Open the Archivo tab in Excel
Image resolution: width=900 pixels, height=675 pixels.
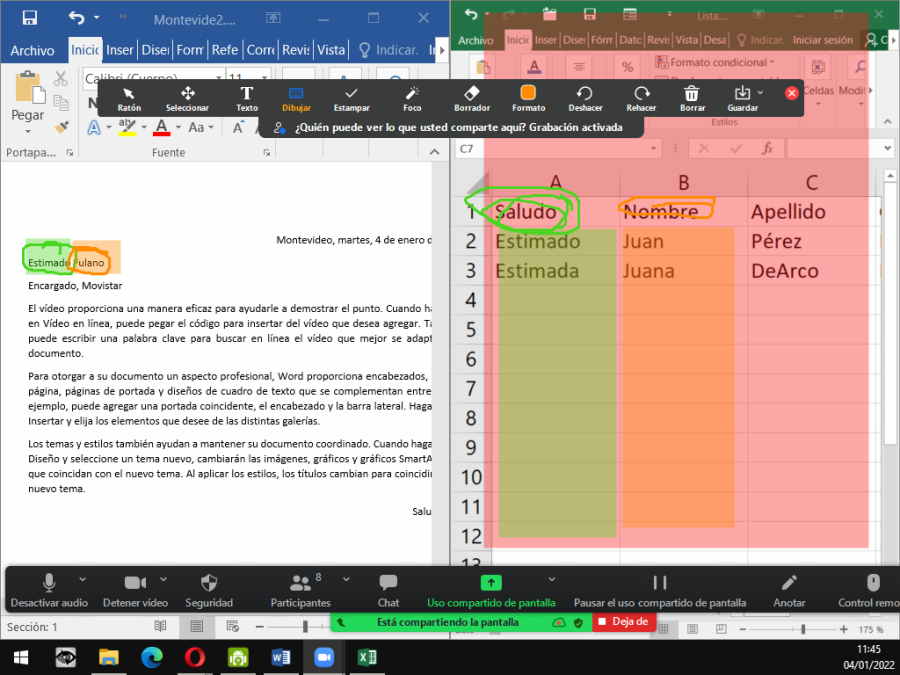[x=476, y=40]
